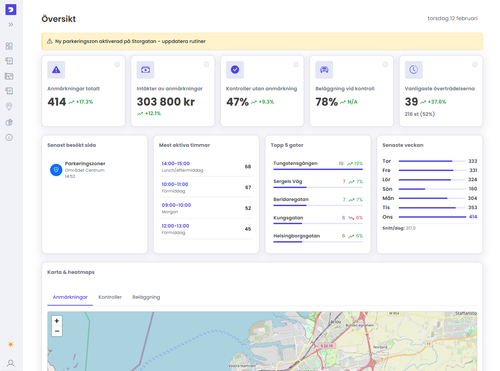Click the Beläggning vid kontroll car icon

pos(324,70)
